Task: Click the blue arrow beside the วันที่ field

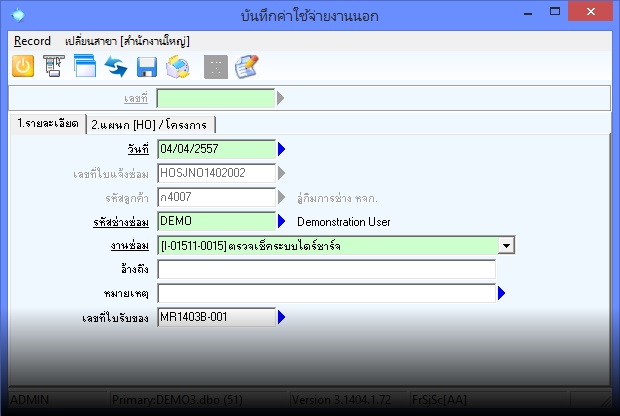Action: [282, 150]
